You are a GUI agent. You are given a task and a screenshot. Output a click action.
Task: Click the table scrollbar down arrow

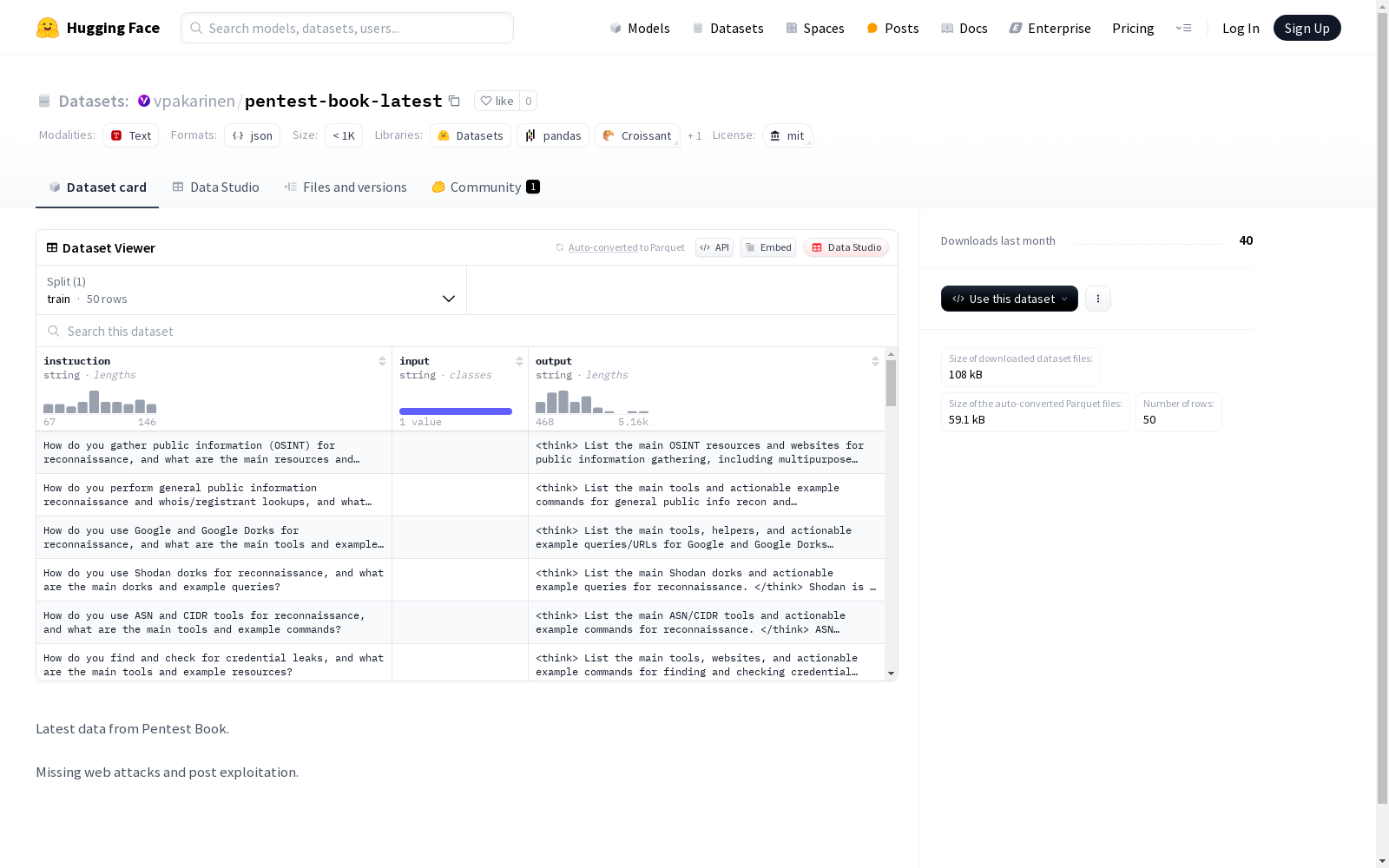[891, 674]
